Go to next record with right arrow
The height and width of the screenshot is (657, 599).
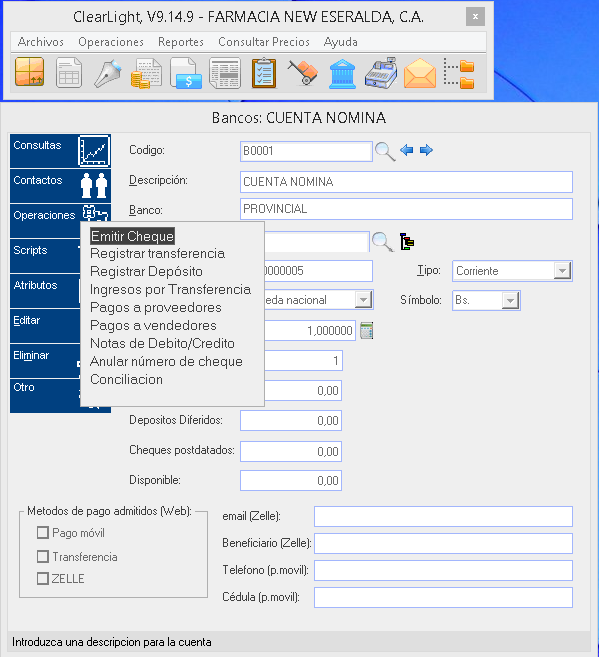(426, 150)
